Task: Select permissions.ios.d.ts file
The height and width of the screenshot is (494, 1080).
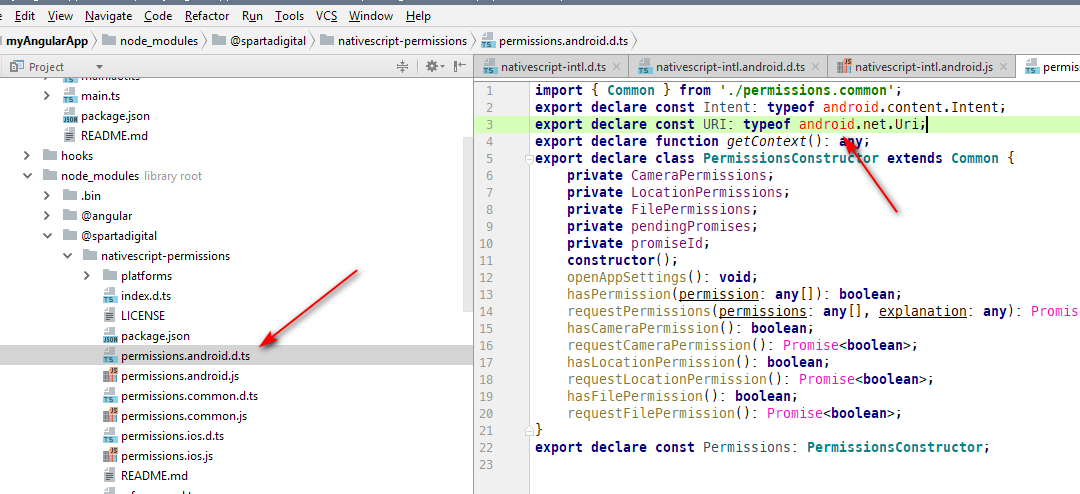Action: (173, 436)
